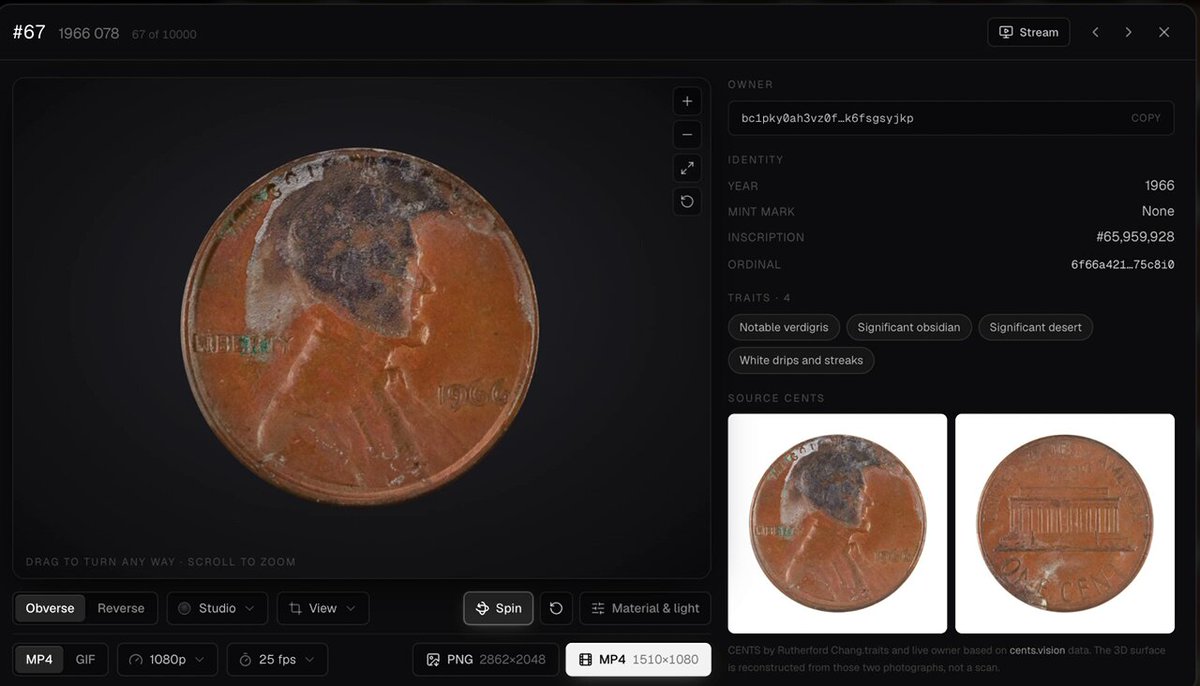Switch to the Reverse side
The height and width of the screenshot is (686, 1200).
(x=121, y=608)
